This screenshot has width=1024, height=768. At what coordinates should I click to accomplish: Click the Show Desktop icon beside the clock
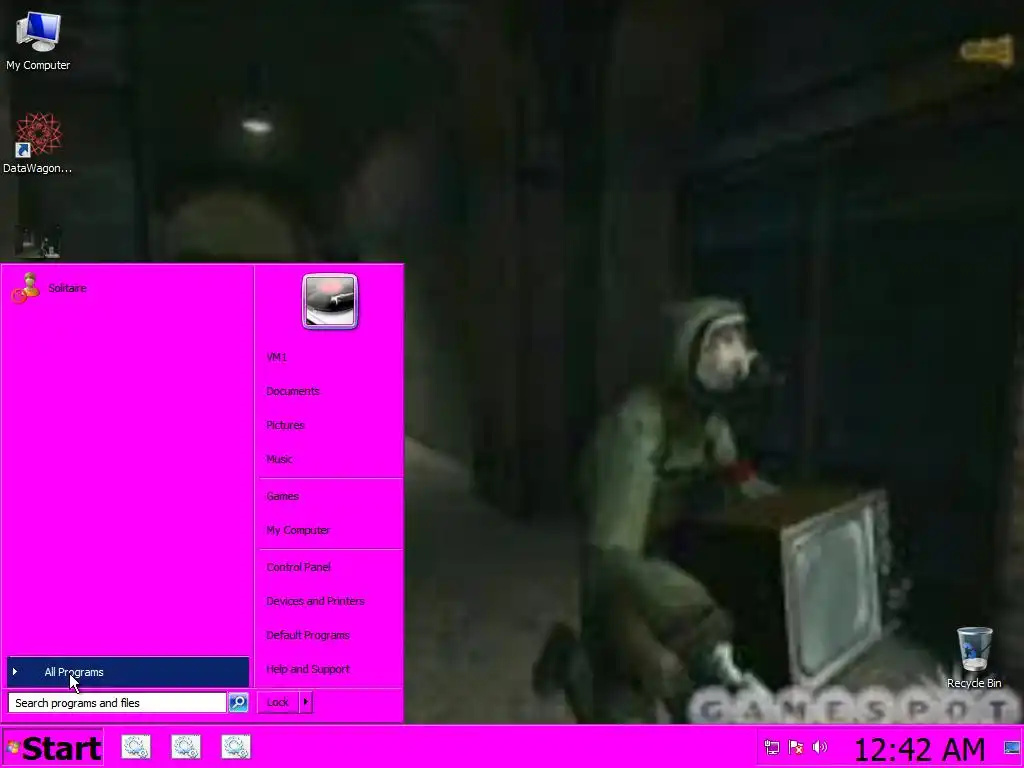[x=1012, y=748]
